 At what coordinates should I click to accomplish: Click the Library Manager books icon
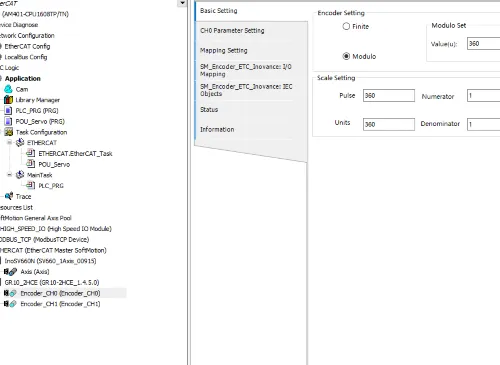point(8,100)
